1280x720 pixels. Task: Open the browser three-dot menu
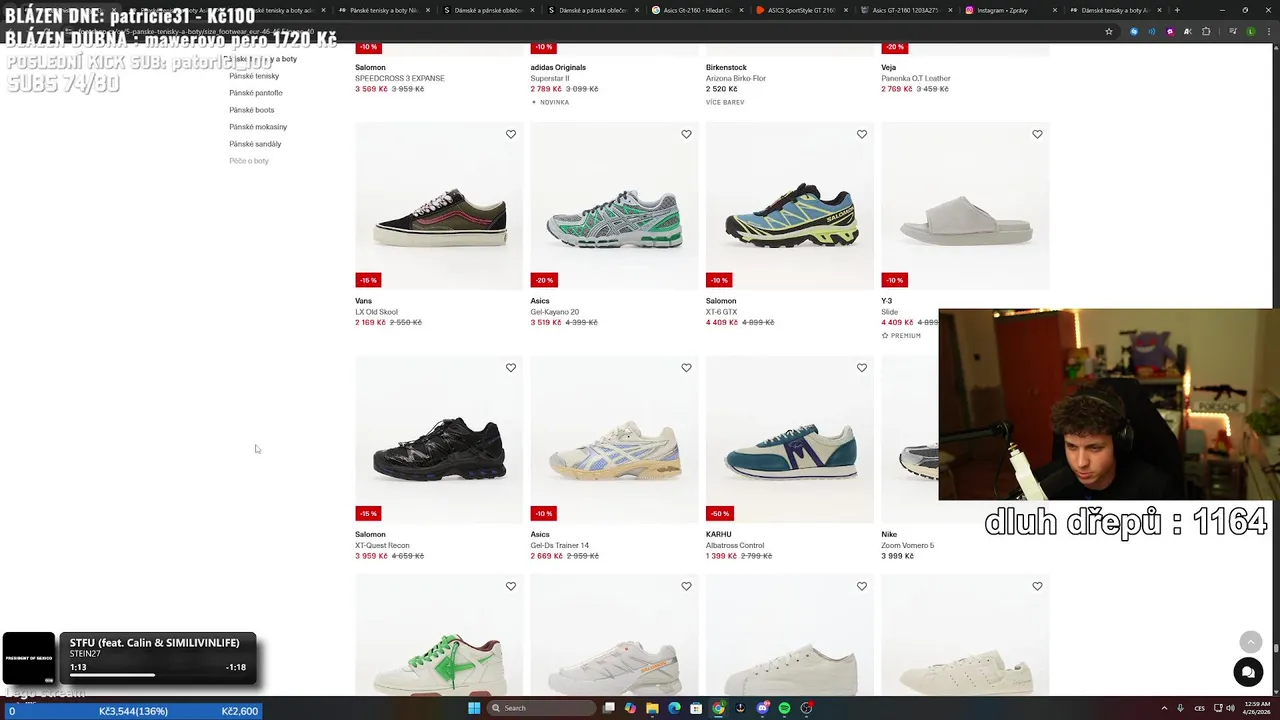pyautogui.click(x=1268, y=31)
